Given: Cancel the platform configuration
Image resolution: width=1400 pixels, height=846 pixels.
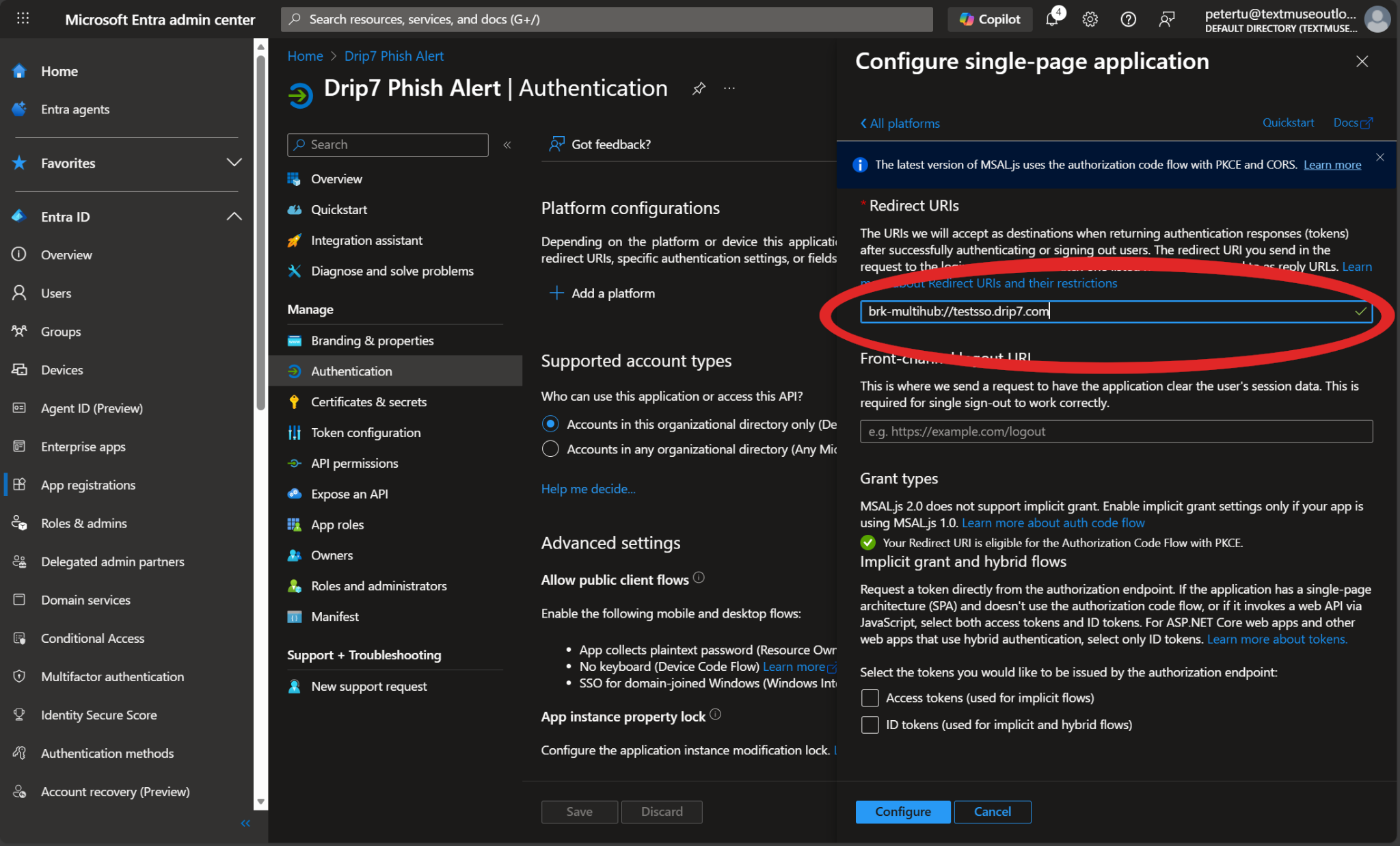Looking at the screenshot, I should (x=993, y=812).
